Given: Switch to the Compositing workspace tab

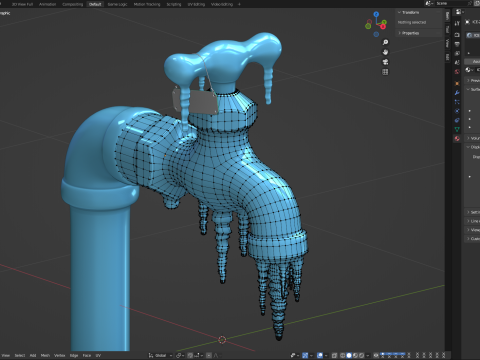Looking at the screenshot, I should (73, 4).
